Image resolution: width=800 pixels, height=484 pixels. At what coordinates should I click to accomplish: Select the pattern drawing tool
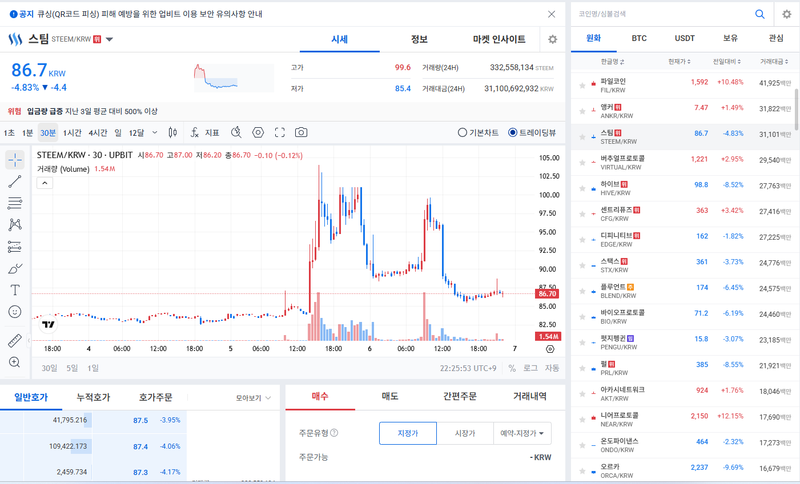coord(15,224)
